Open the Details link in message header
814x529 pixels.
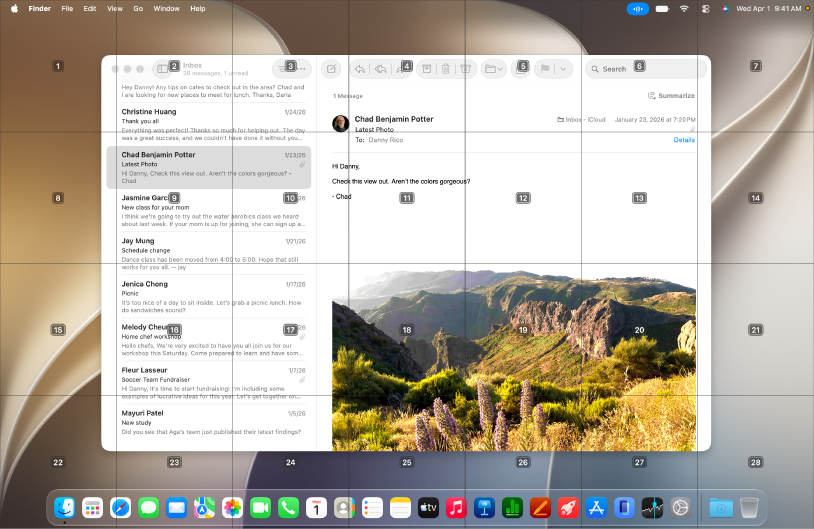point(684,140)
